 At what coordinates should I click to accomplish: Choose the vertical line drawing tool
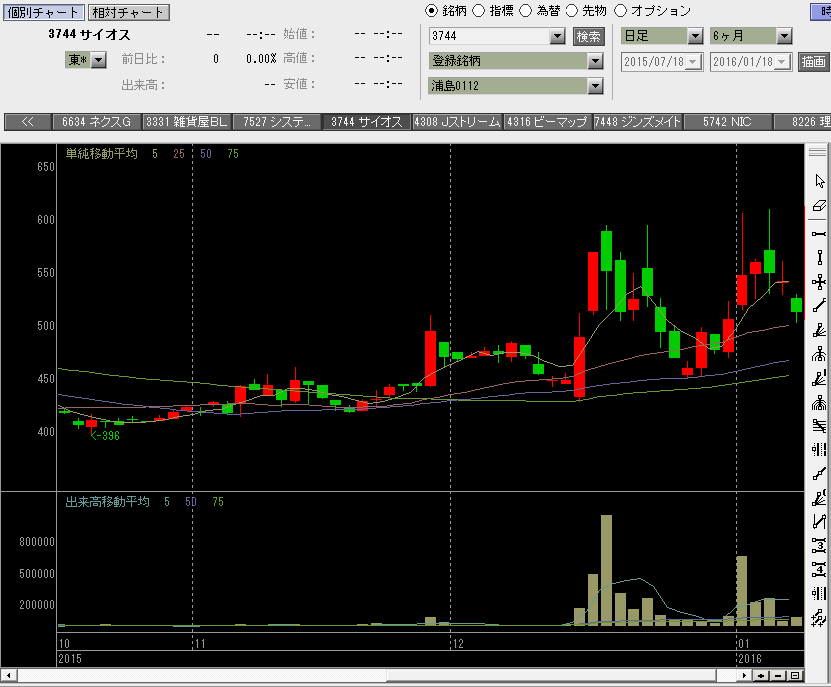(819, 258)
